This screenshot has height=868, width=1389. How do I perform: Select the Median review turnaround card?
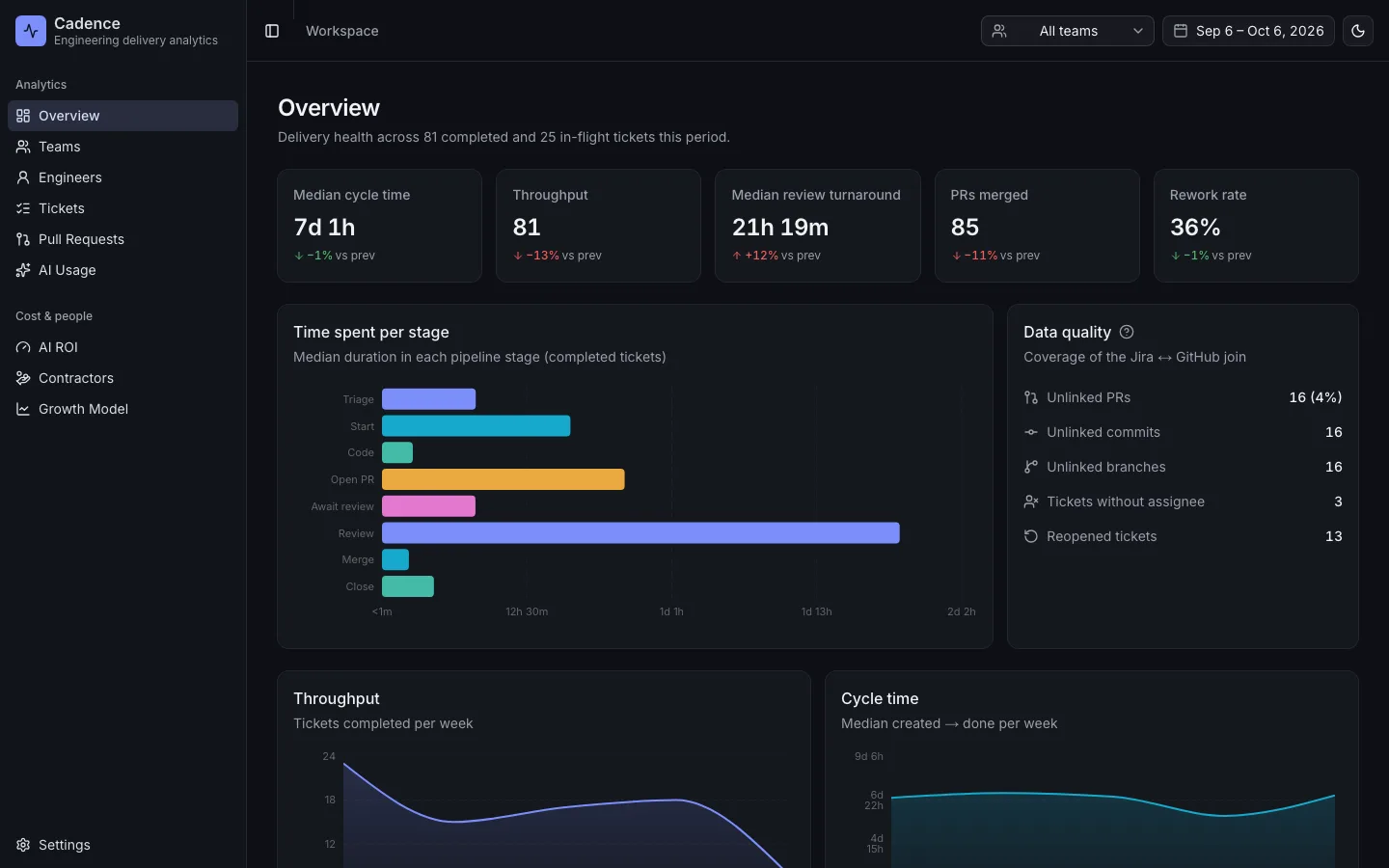pos(817,226)
